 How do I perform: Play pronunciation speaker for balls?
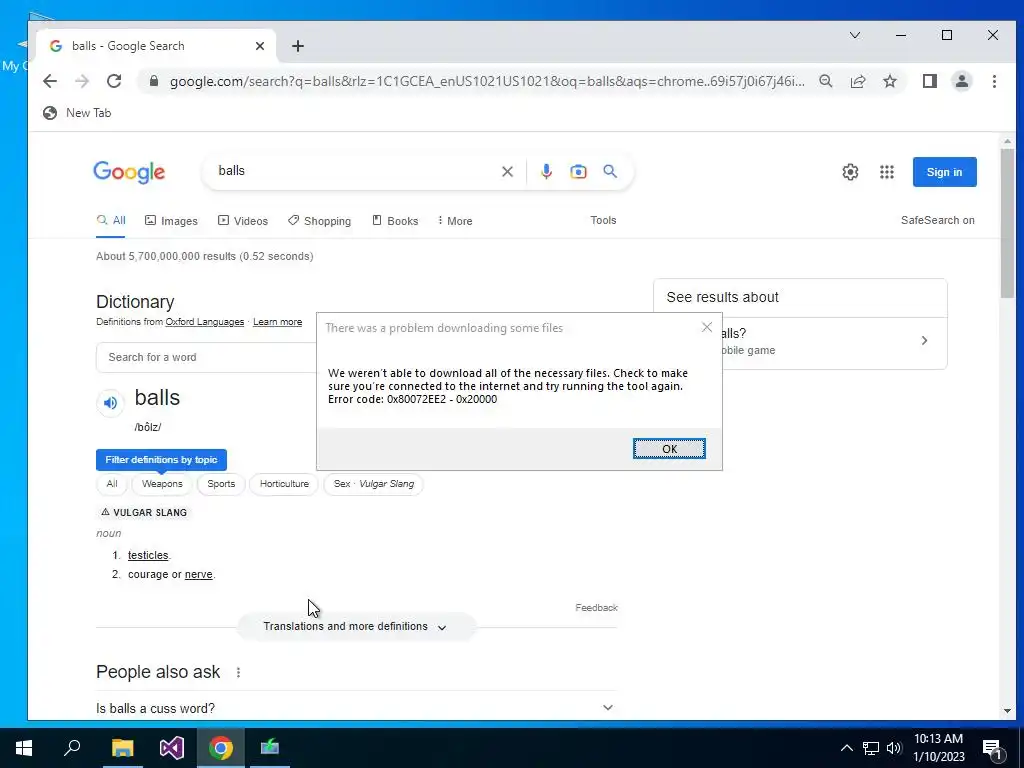[x=110, y=403]
